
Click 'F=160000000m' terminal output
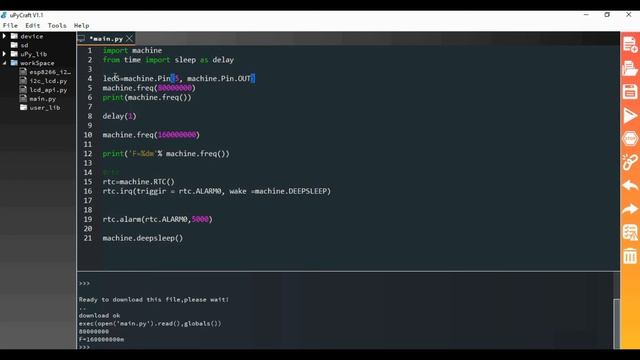pyautogui.click(x=101, y=339)
